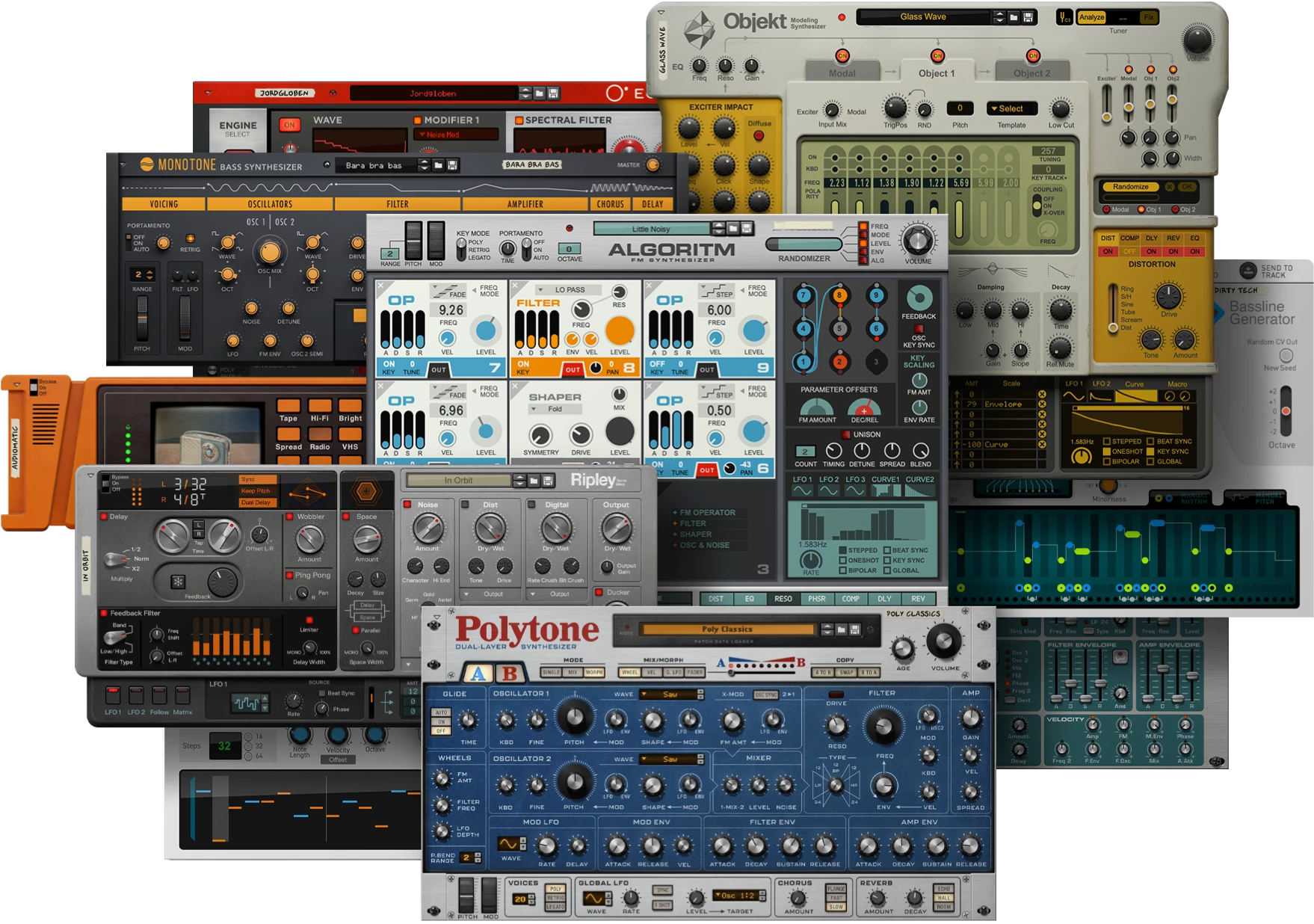Select the Object 2 tab on Objekt
Viewport: 1314px width, 924px height.
pyautogui.click(x=1032, y=73)
